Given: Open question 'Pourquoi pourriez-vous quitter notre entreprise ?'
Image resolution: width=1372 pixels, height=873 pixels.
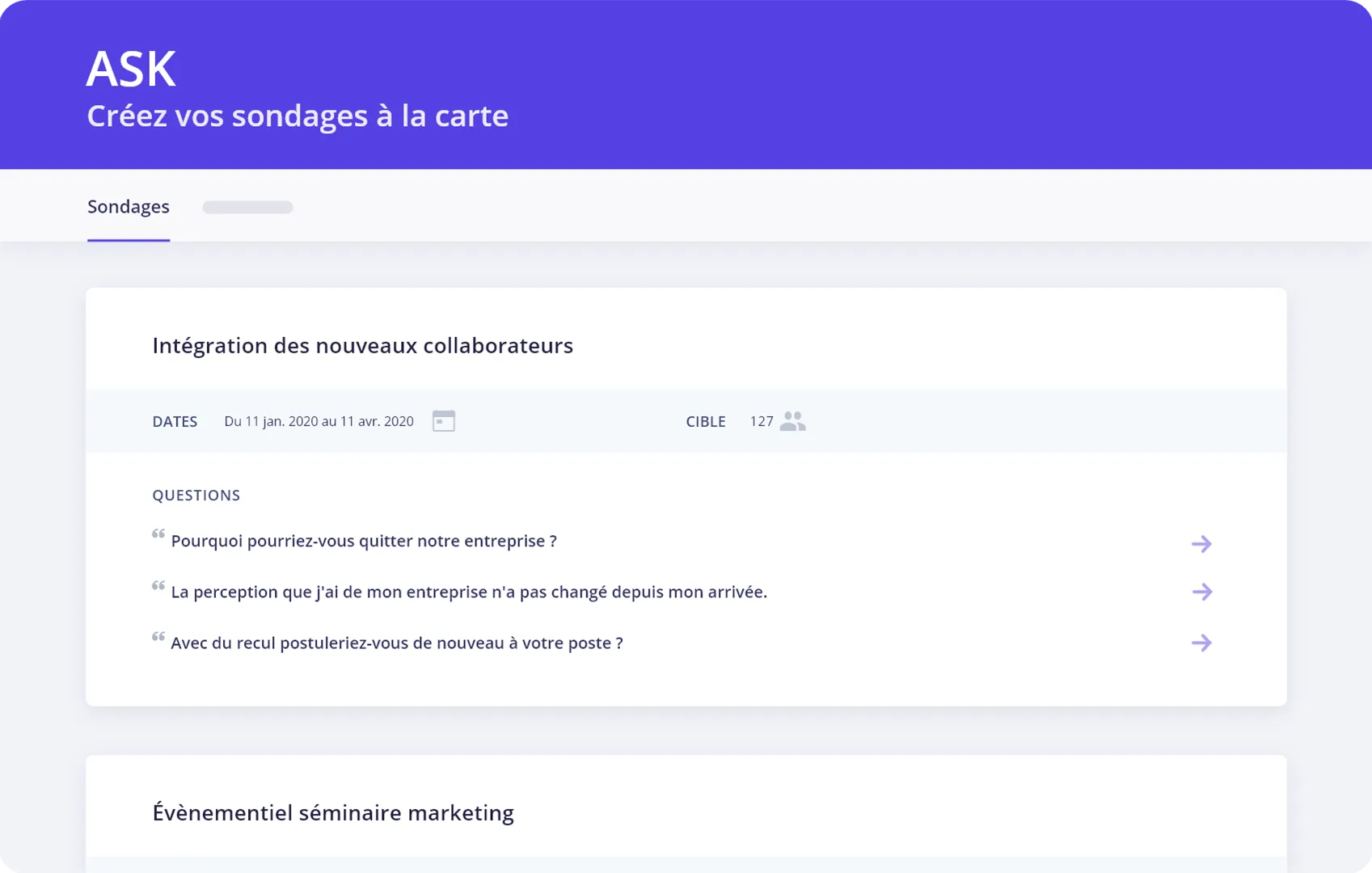Looking at the screenshot, I should click(364, 541).
